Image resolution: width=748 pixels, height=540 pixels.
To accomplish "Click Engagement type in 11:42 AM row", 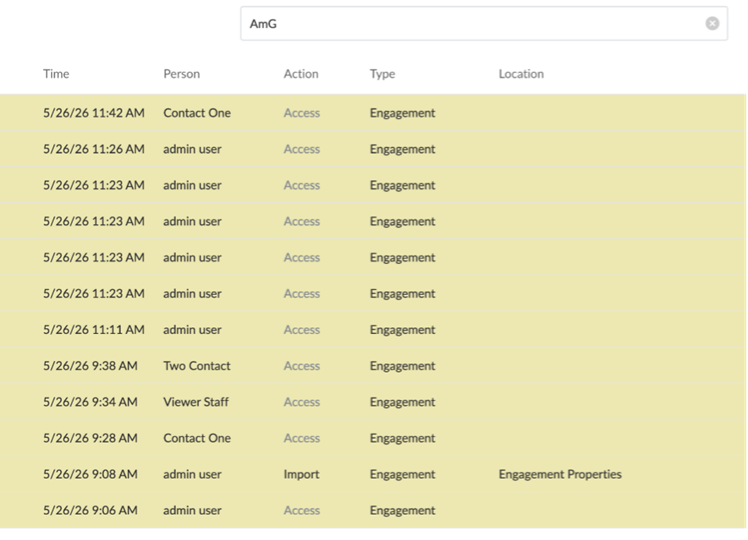I will click(x=402, y=114).
